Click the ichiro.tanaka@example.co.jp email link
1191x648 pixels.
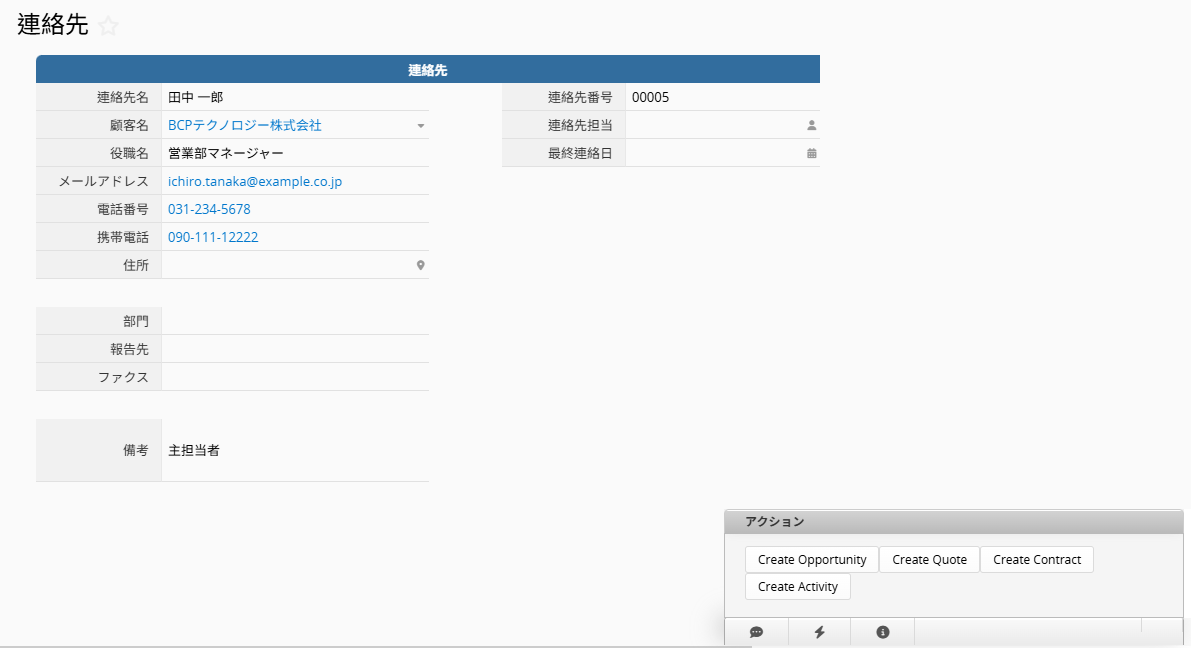tap(255, 181)
